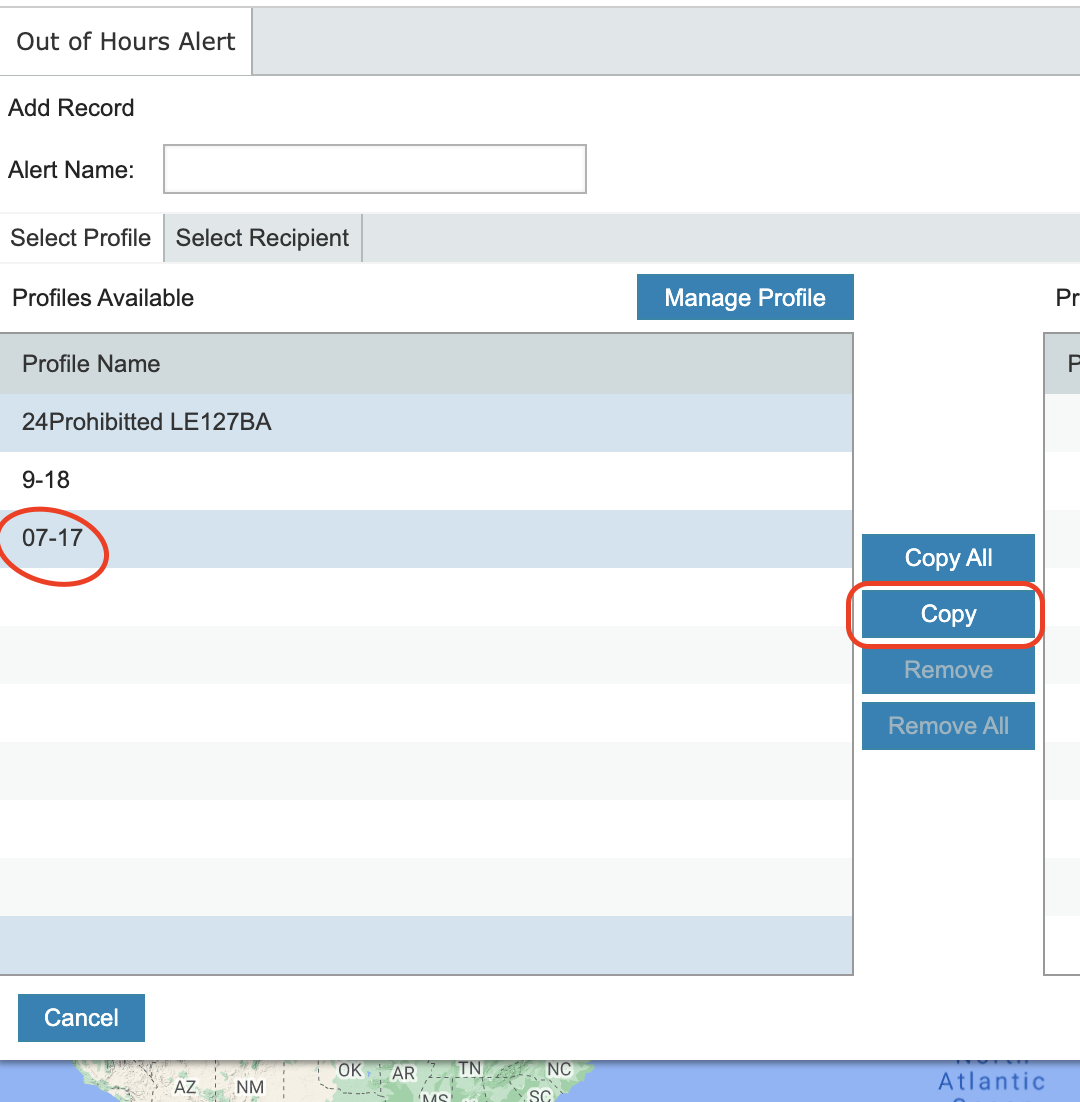
Task: Click the Profiles Available label
Action: click(103, 298)
